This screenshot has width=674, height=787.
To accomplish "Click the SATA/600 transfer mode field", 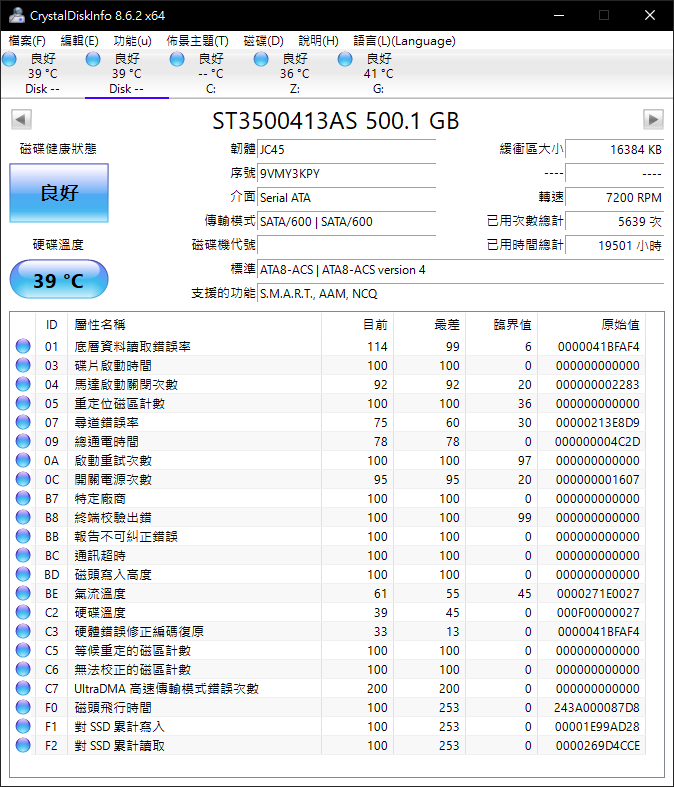I will [x=346, y=221].
